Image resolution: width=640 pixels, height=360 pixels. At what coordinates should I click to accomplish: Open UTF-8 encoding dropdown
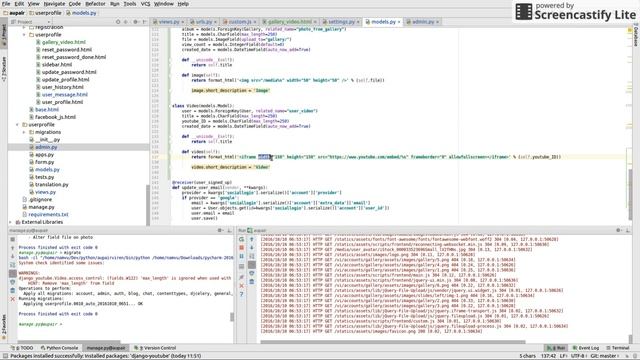click(x=579, y=356)
